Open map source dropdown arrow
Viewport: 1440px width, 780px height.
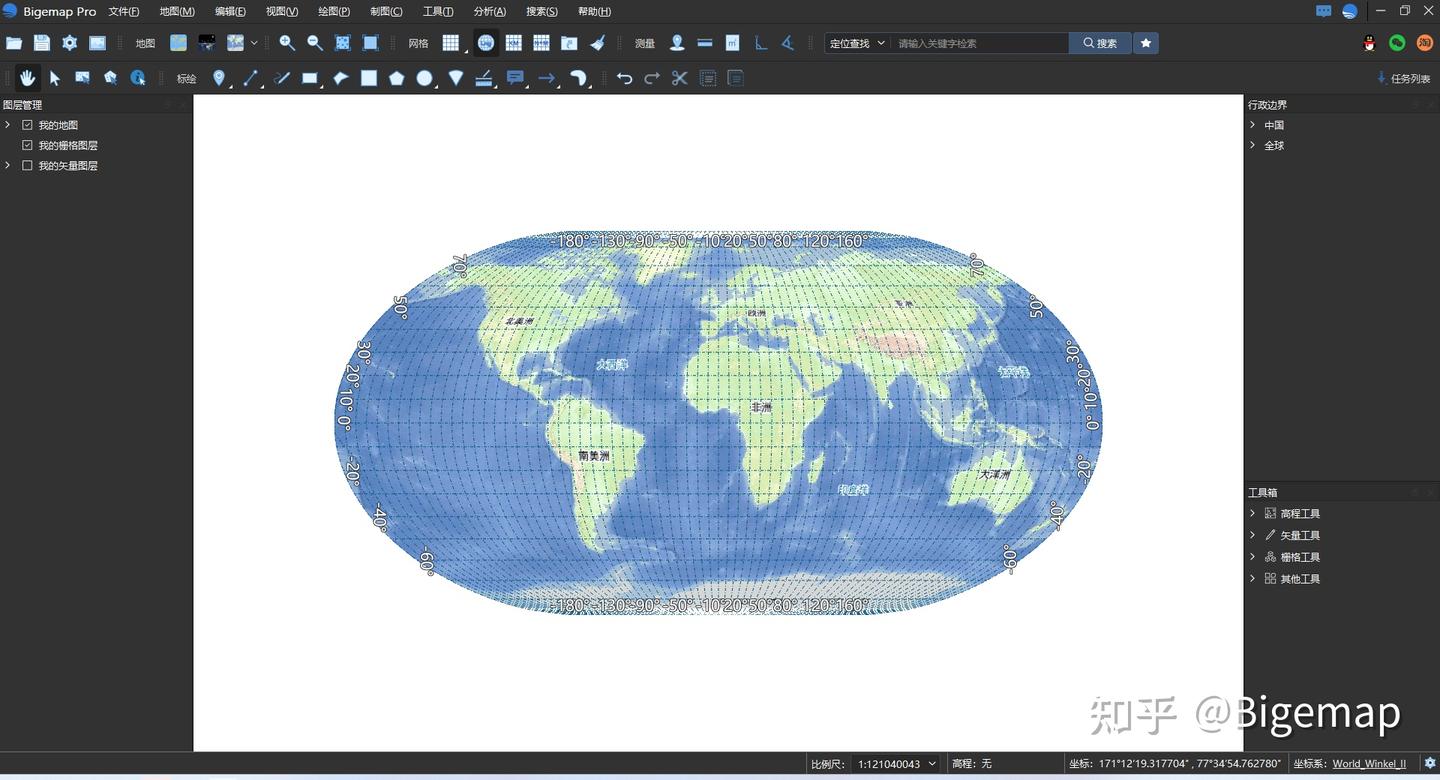254,43
